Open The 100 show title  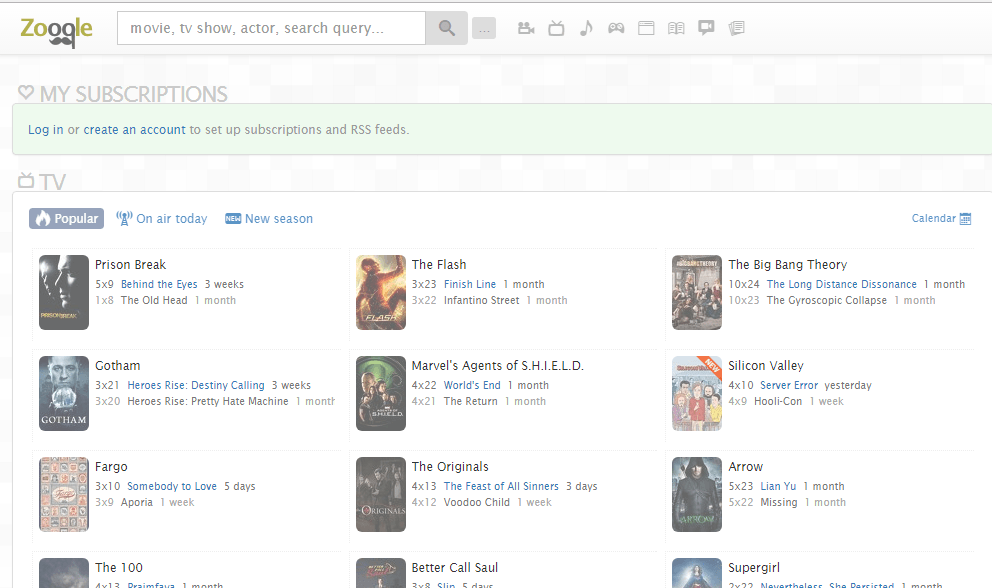(x=119, y=568)
